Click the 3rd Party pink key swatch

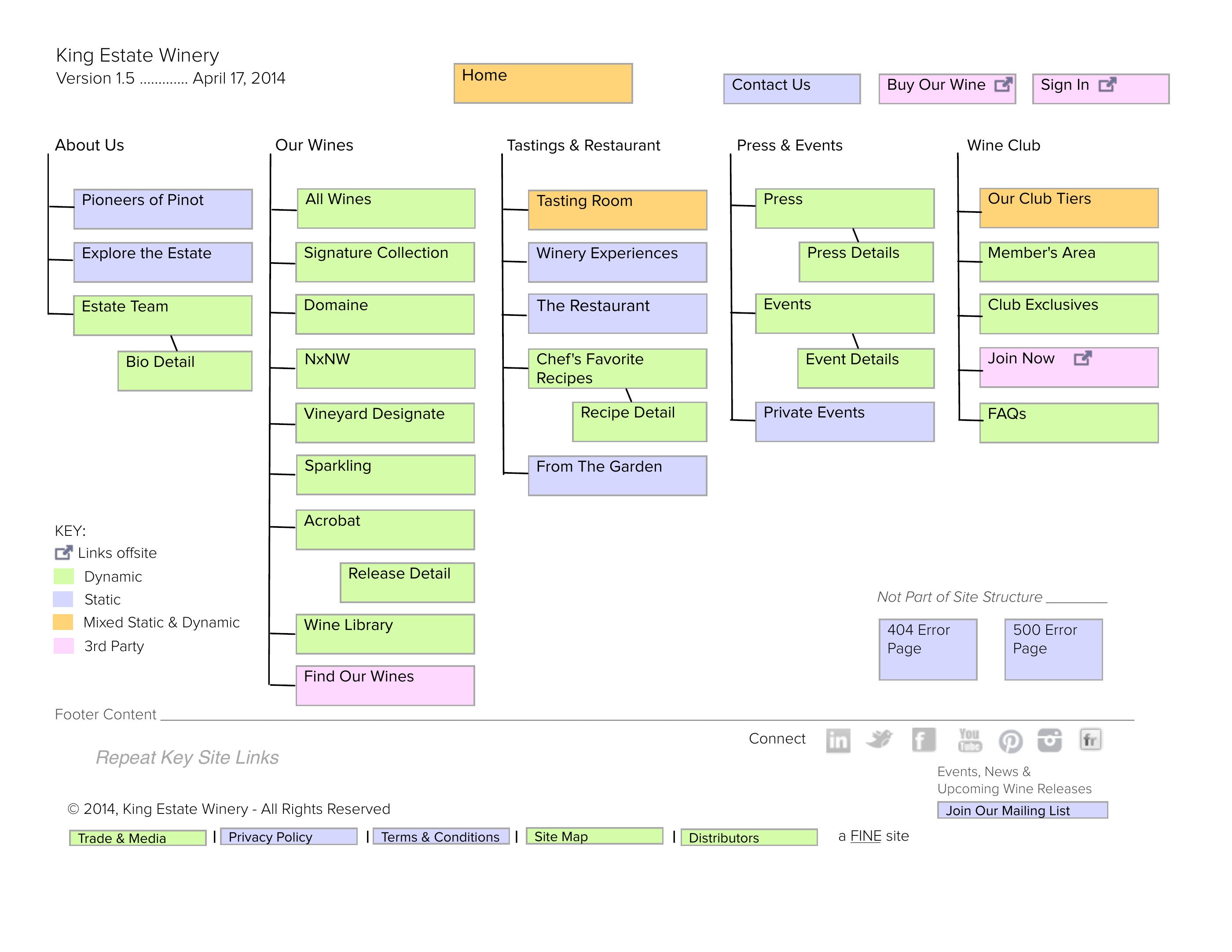(64, 646)
